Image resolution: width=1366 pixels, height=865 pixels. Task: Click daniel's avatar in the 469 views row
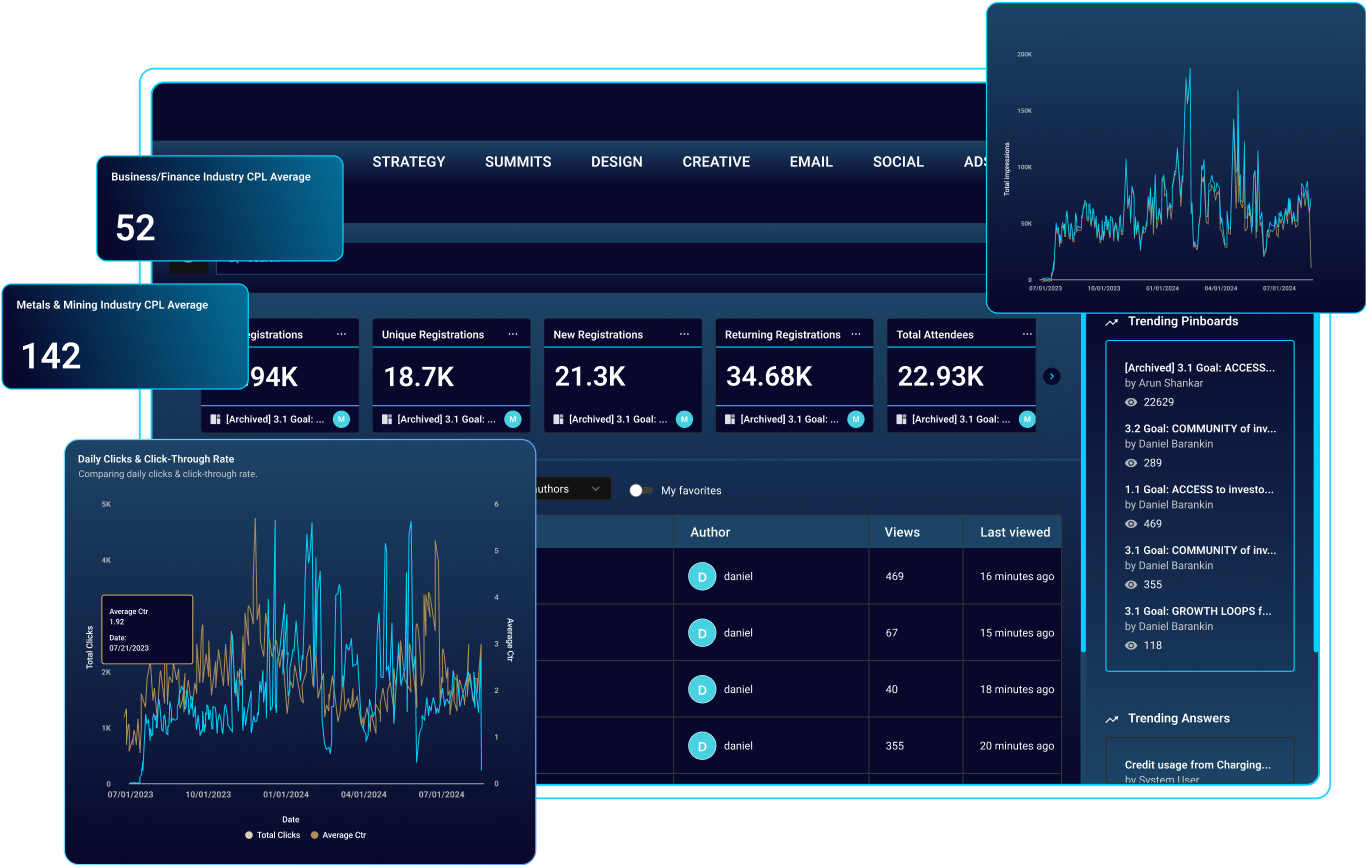click(x=702, y=576)
